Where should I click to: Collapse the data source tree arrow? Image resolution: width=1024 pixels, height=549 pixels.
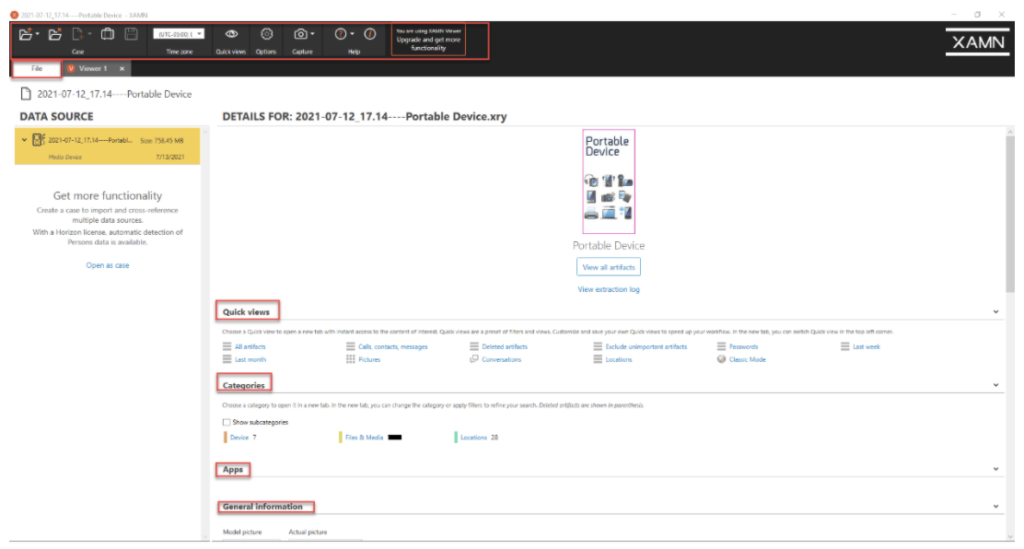click(24, 140)
